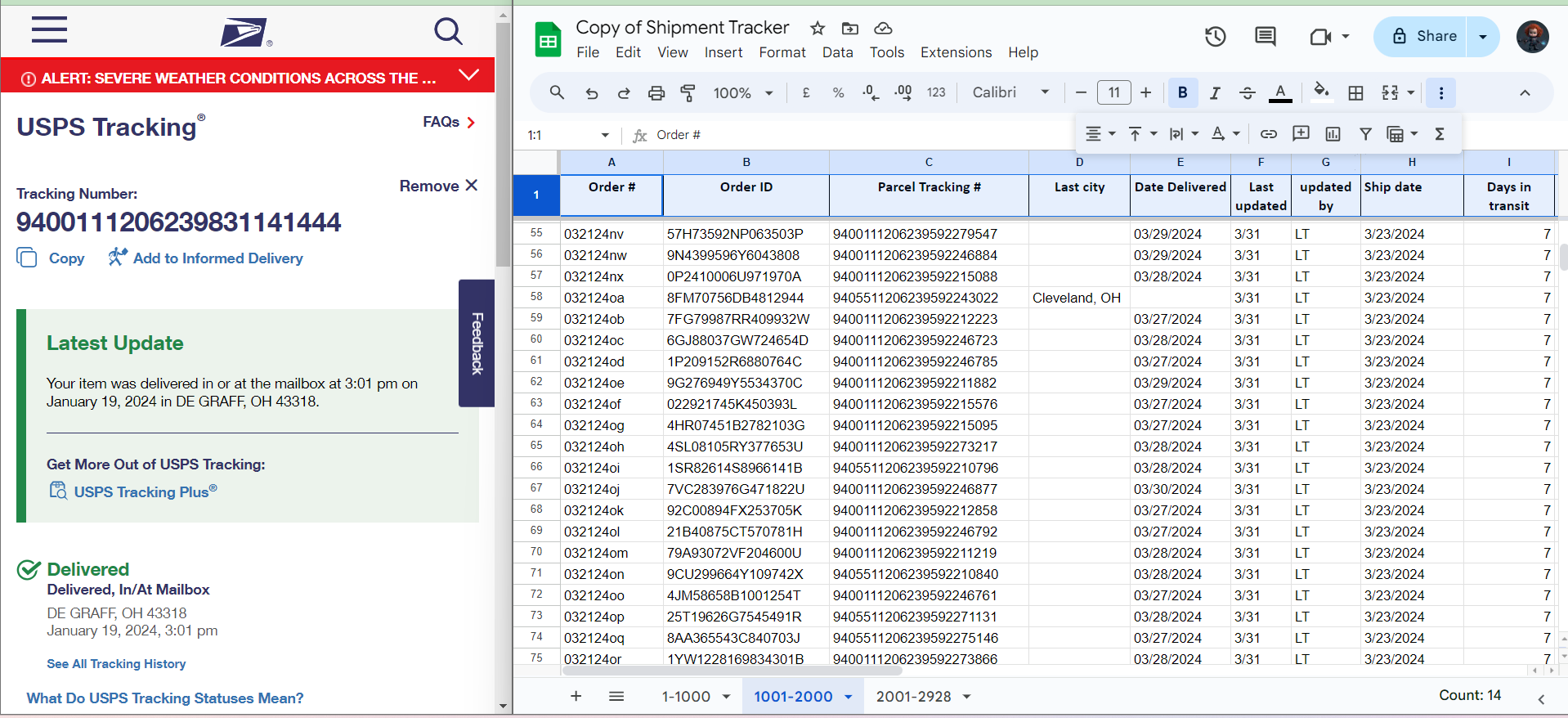Open the horizontal align dropdown

click(x=1100, y=134)
